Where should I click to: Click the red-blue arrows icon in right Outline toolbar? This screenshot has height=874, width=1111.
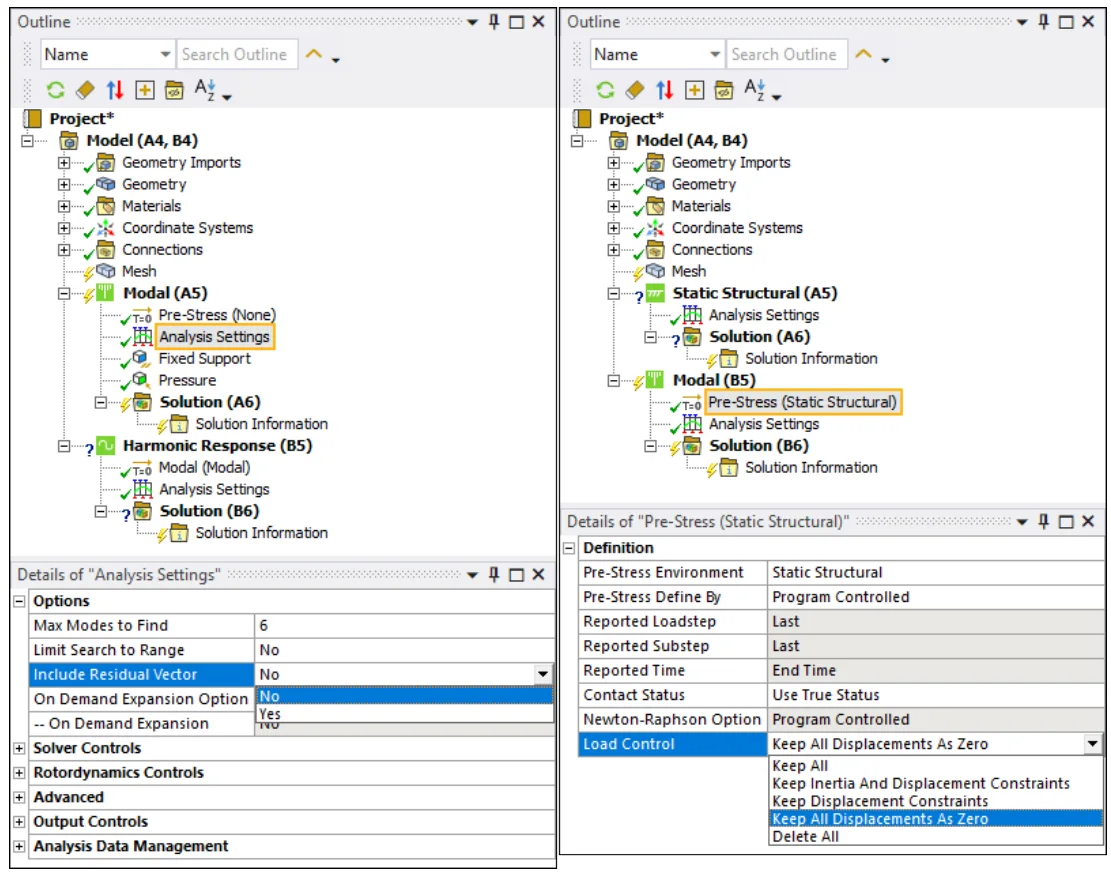[x=665, y=90]
